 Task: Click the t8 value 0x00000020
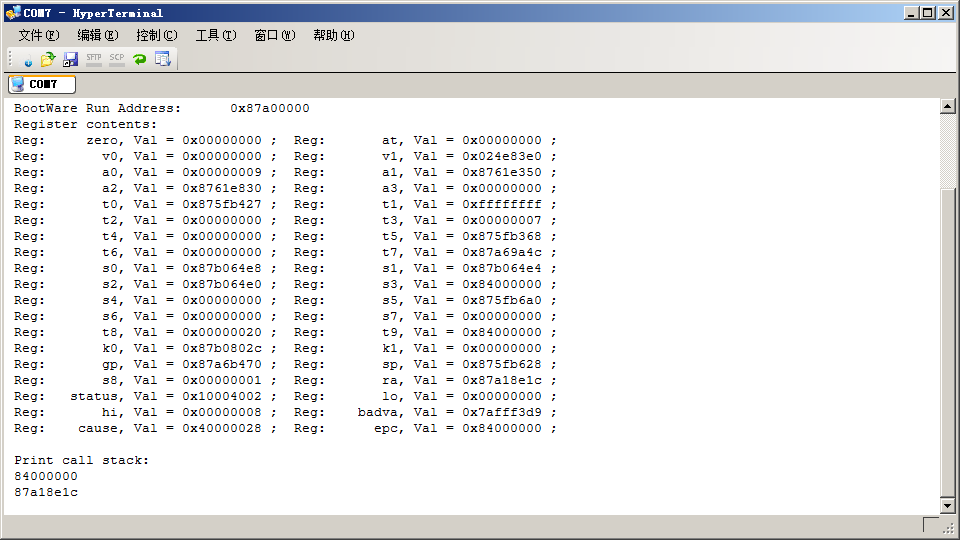point(222,332)
